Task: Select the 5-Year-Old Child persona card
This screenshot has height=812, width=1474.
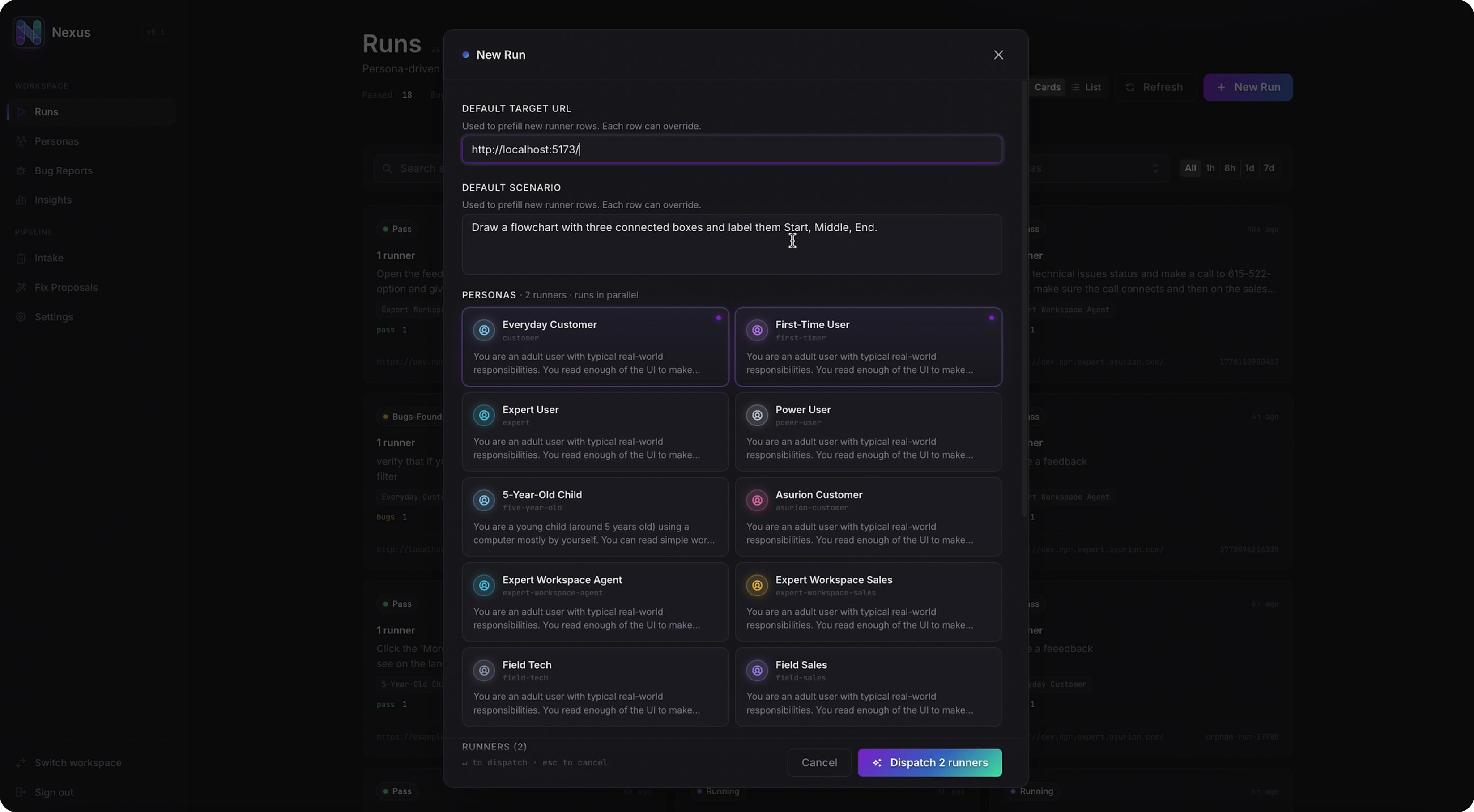Action: point(595,517)
